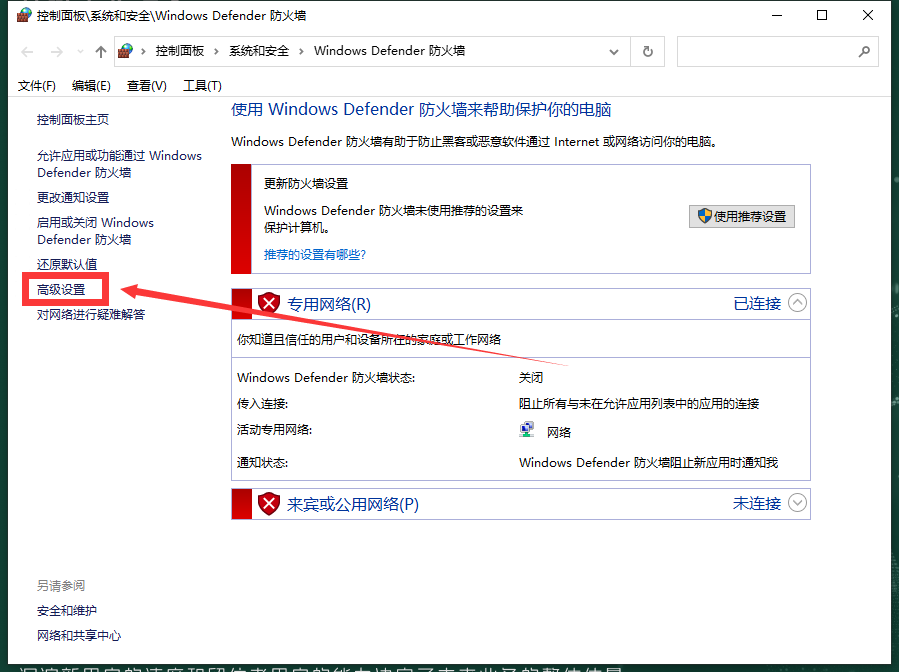Open 高级设置 link
This screenshot has height=672, width=899.
(61, 290)
